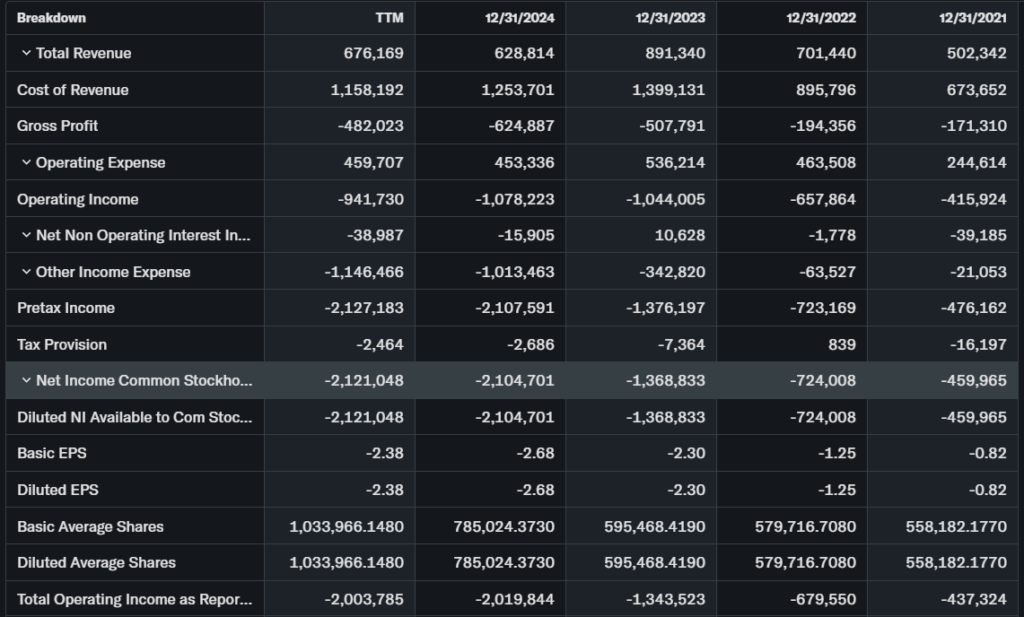The width and height of the screenshot is (1024, 617).
Task: Select the Diluted Average Shares row label
Action: [x=96, y=562]
